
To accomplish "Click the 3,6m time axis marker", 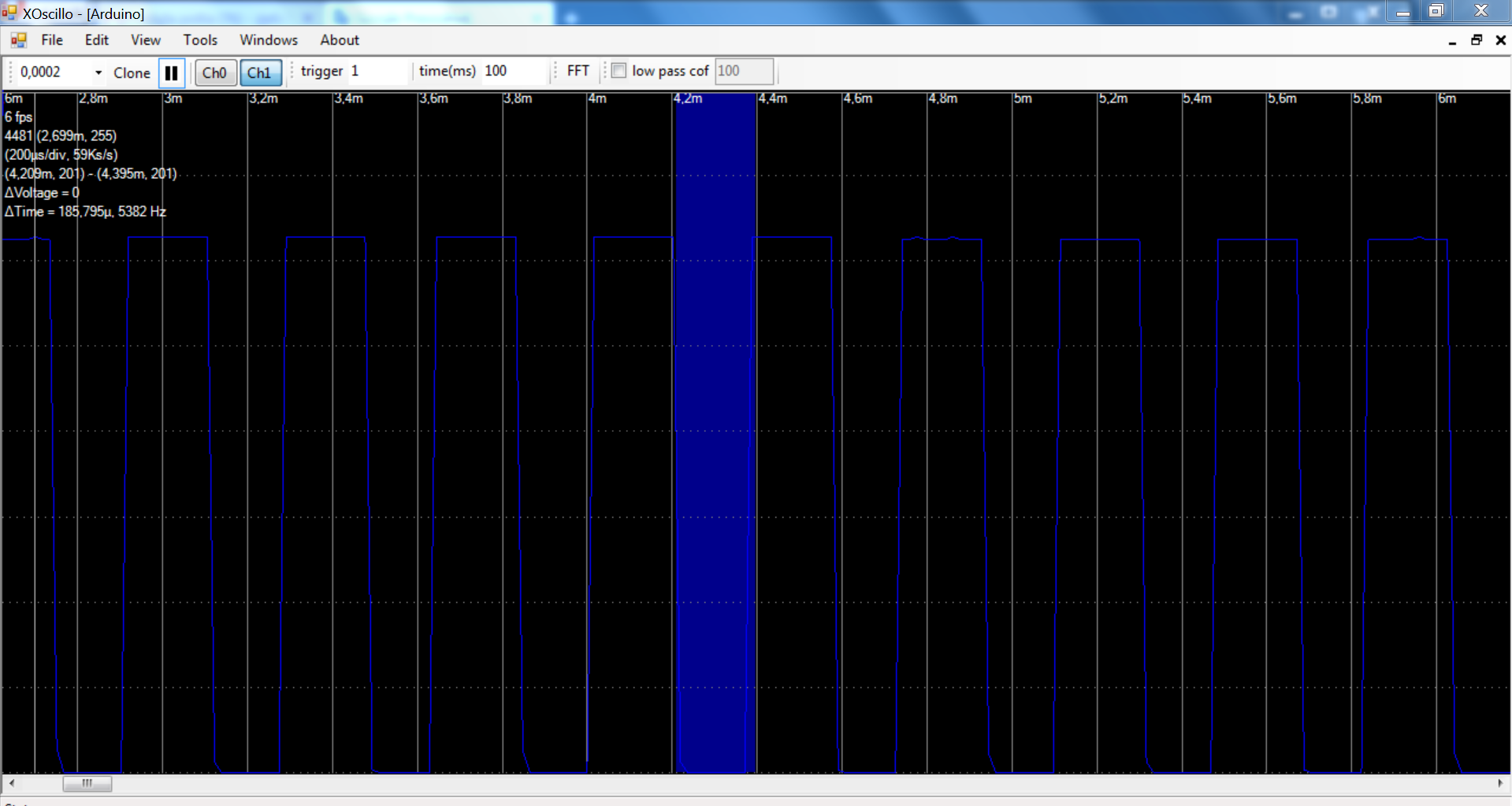I will (x=433, y=98).
